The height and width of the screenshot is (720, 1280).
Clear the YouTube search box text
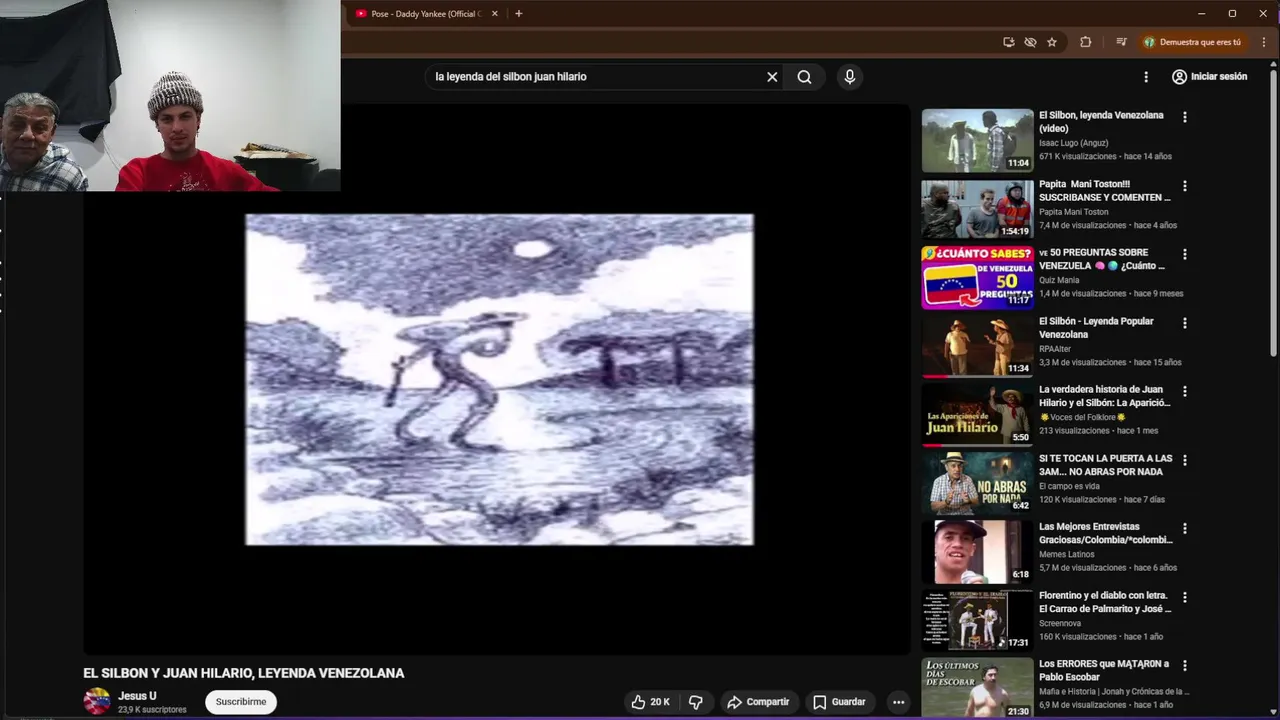[772, 77]
